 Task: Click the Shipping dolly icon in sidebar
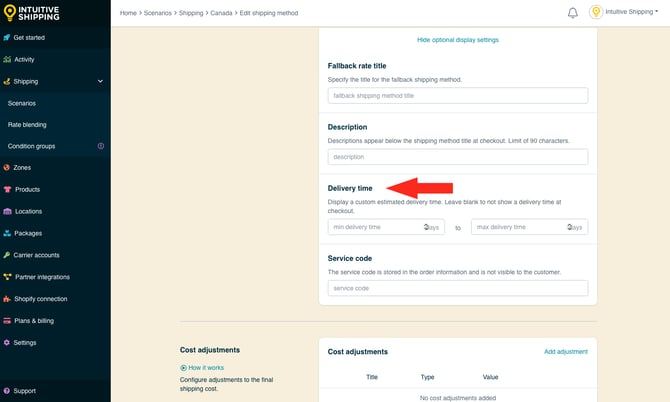click(7, 81)
